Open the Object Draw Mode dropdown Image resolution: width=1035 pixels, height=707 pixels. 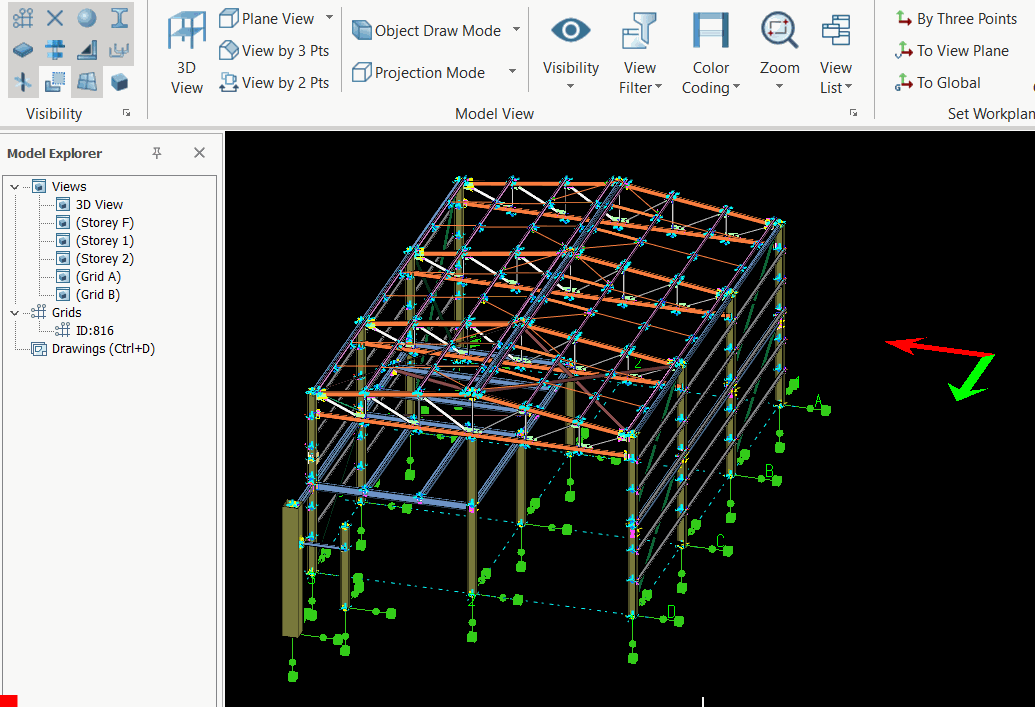coord(516,30)
